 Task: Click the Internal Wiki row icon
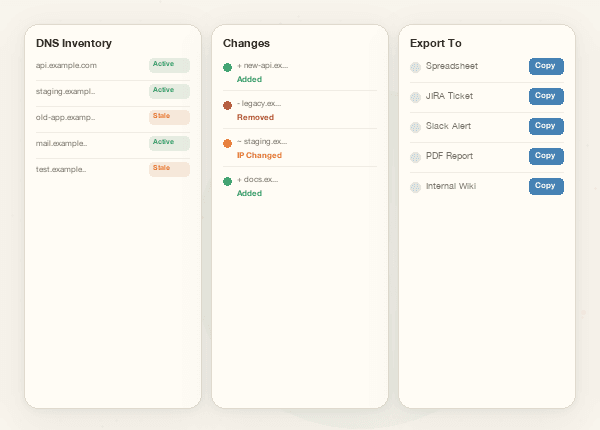pyautogui.click(x=416, y=187)
